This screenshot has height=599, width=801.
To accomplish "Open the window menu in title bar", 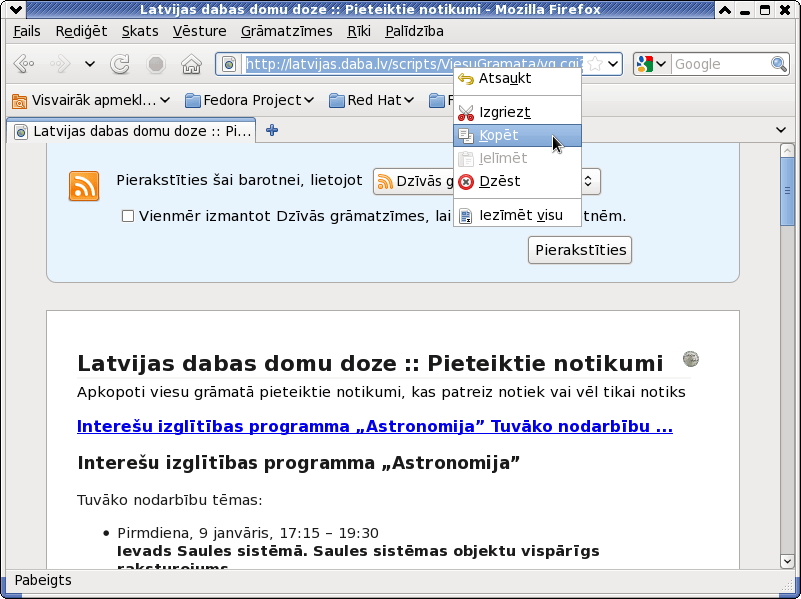I will pyautogui.click(x=15, y=9).
